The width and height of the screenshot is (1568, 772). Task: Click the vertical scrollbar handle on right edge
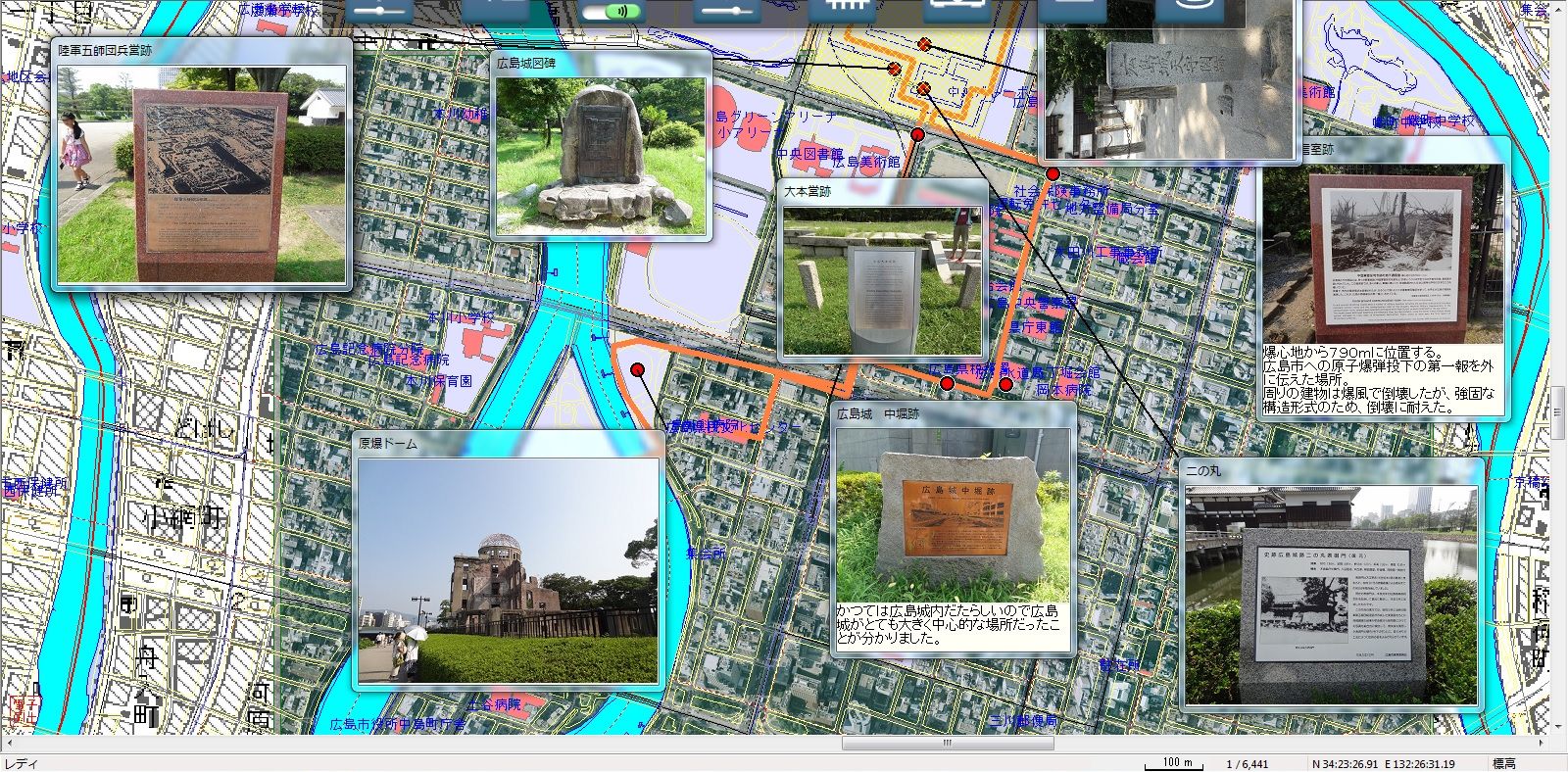1559,402
